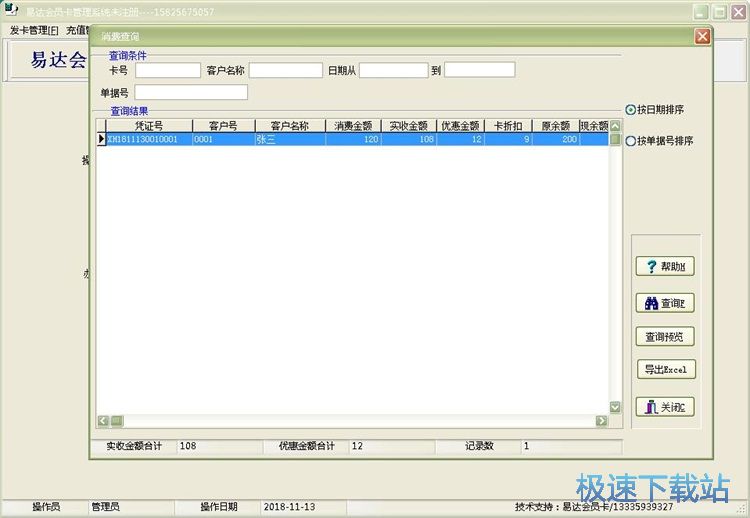Click the 查询 search button
The image size is (750, 518).
pyautogui.click(x=665, y=303)
